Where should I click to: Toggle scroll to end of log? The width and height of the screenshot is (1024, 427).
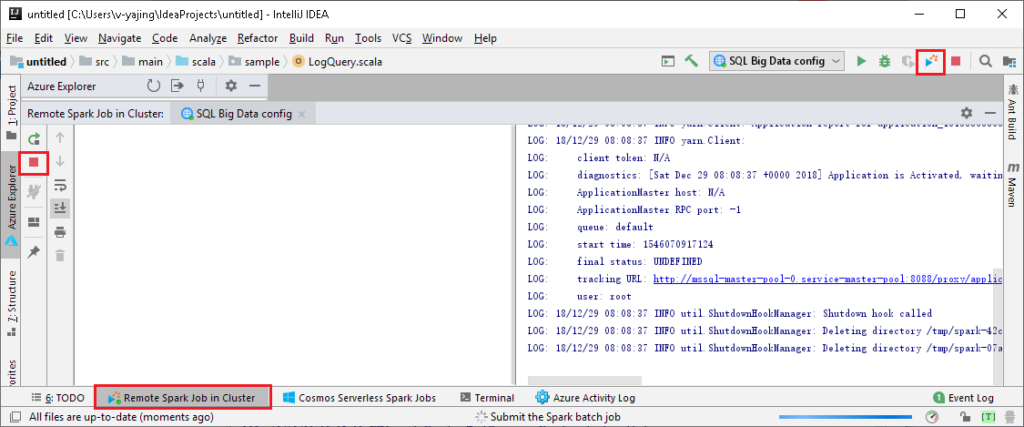click(x=59, y=208)
